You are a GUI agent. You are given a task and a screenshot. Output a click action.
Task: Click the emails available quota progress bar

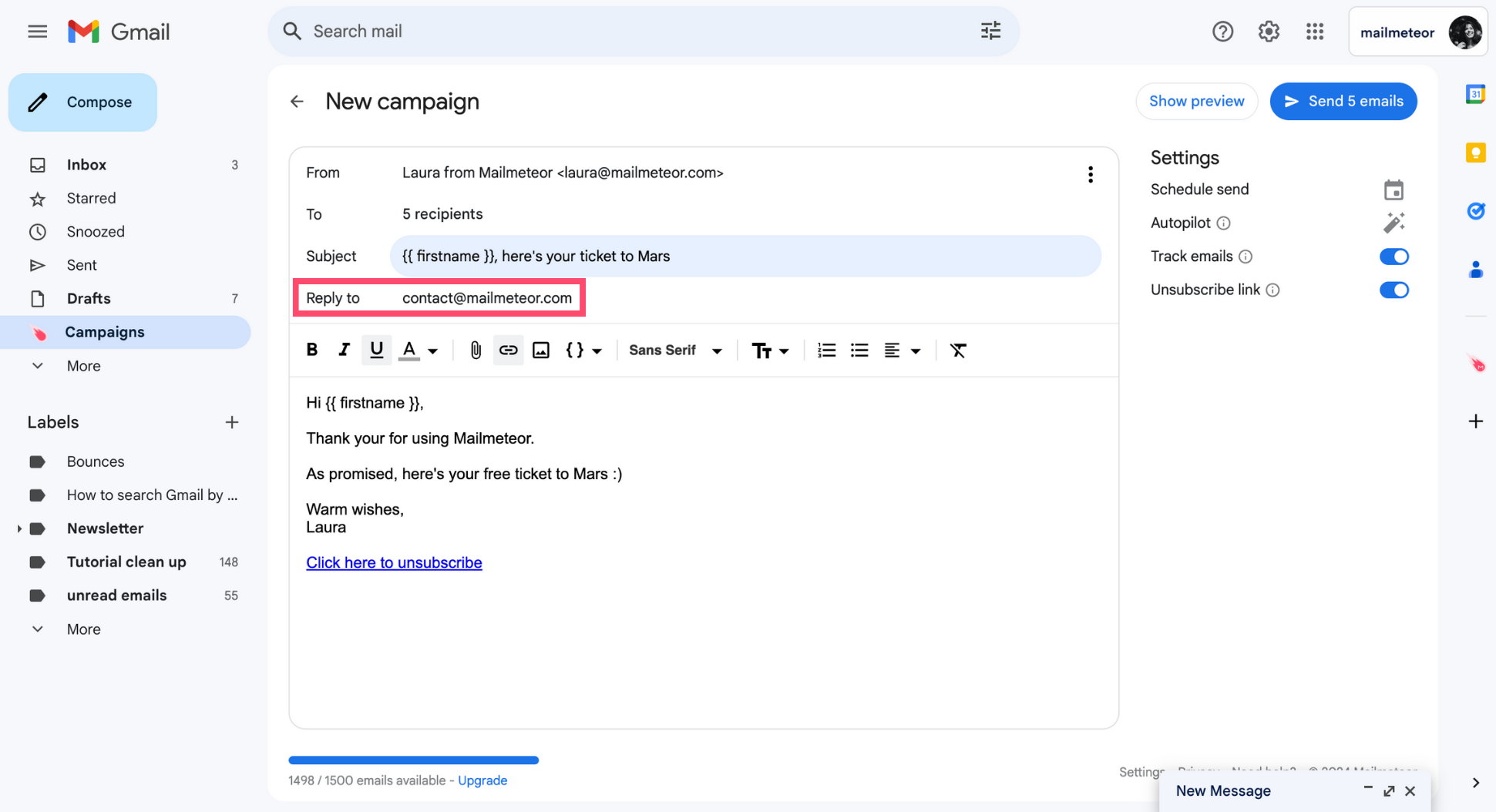[x=414, y=760]
